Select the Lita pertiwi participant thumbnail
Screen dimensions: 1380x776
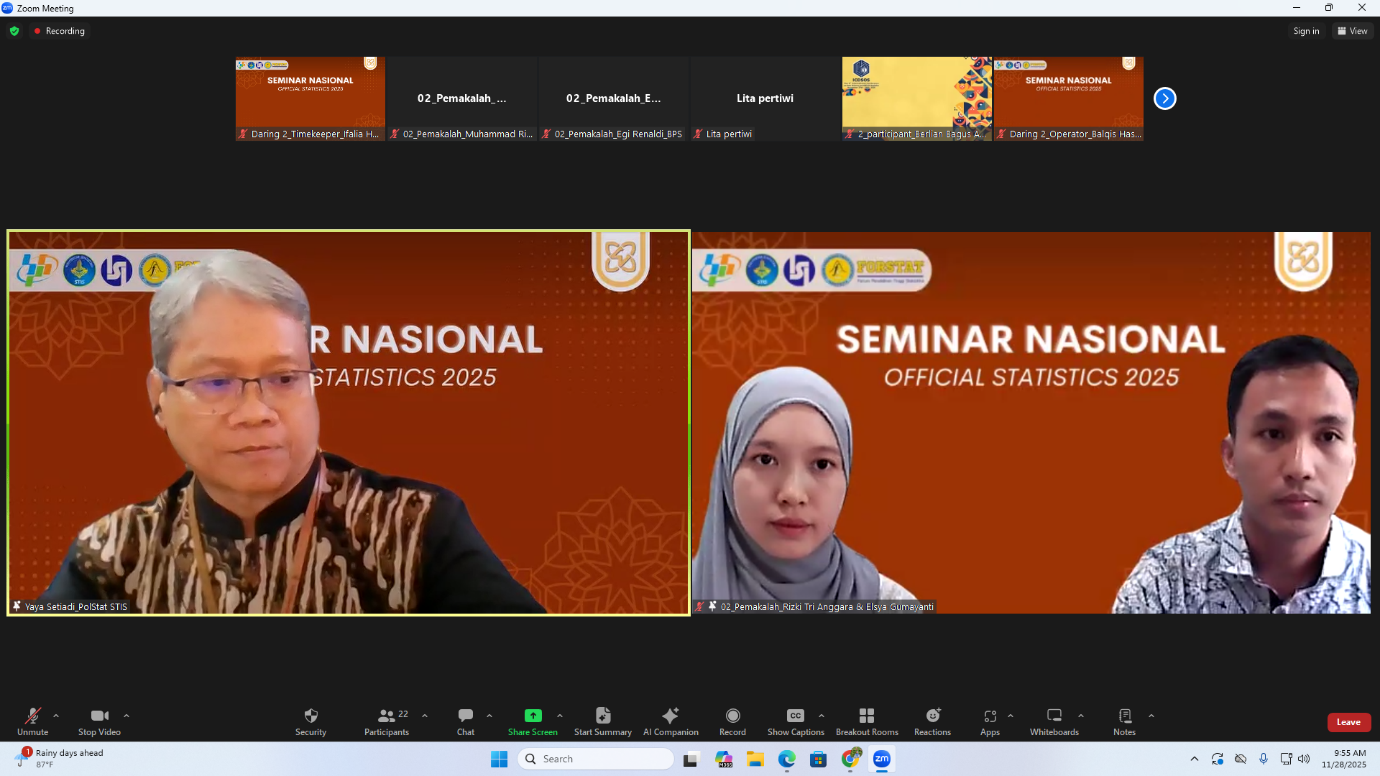pos(765,99)
